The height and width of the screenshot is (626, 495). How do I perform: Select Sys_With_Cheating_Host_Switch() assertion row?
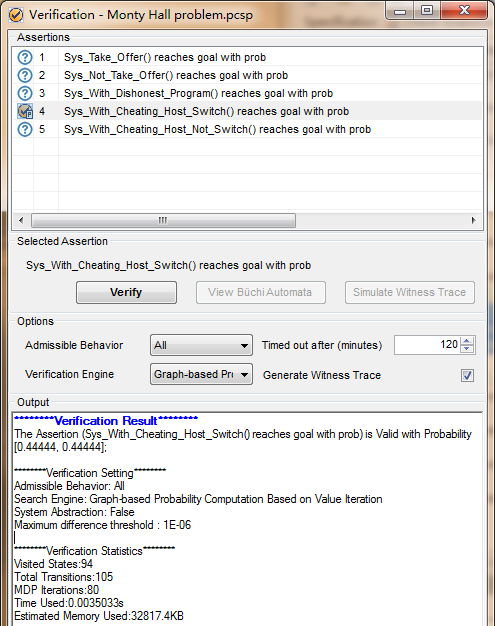point(248,111)
